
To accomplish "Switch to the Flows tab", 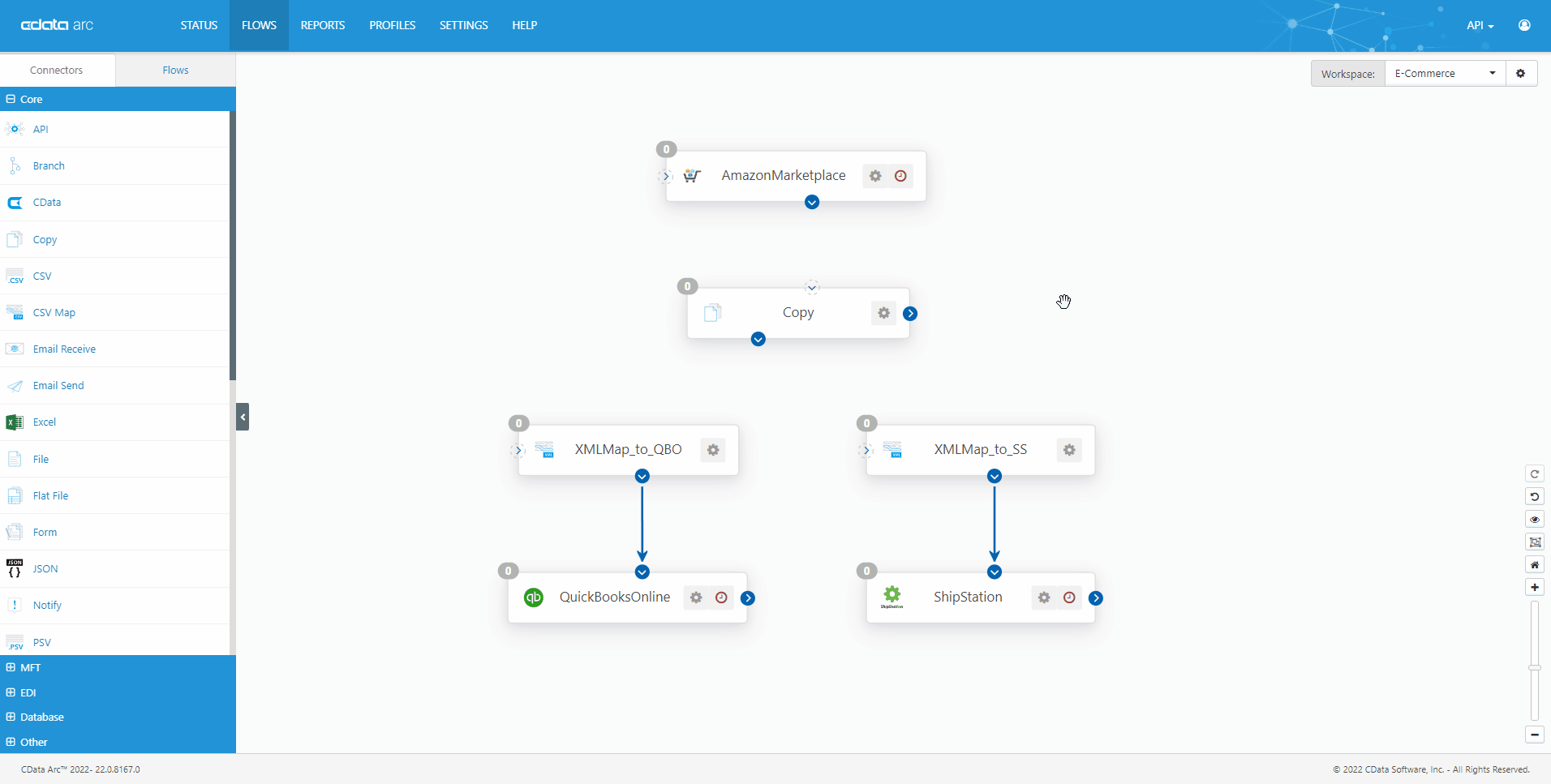I will point(175,71).
